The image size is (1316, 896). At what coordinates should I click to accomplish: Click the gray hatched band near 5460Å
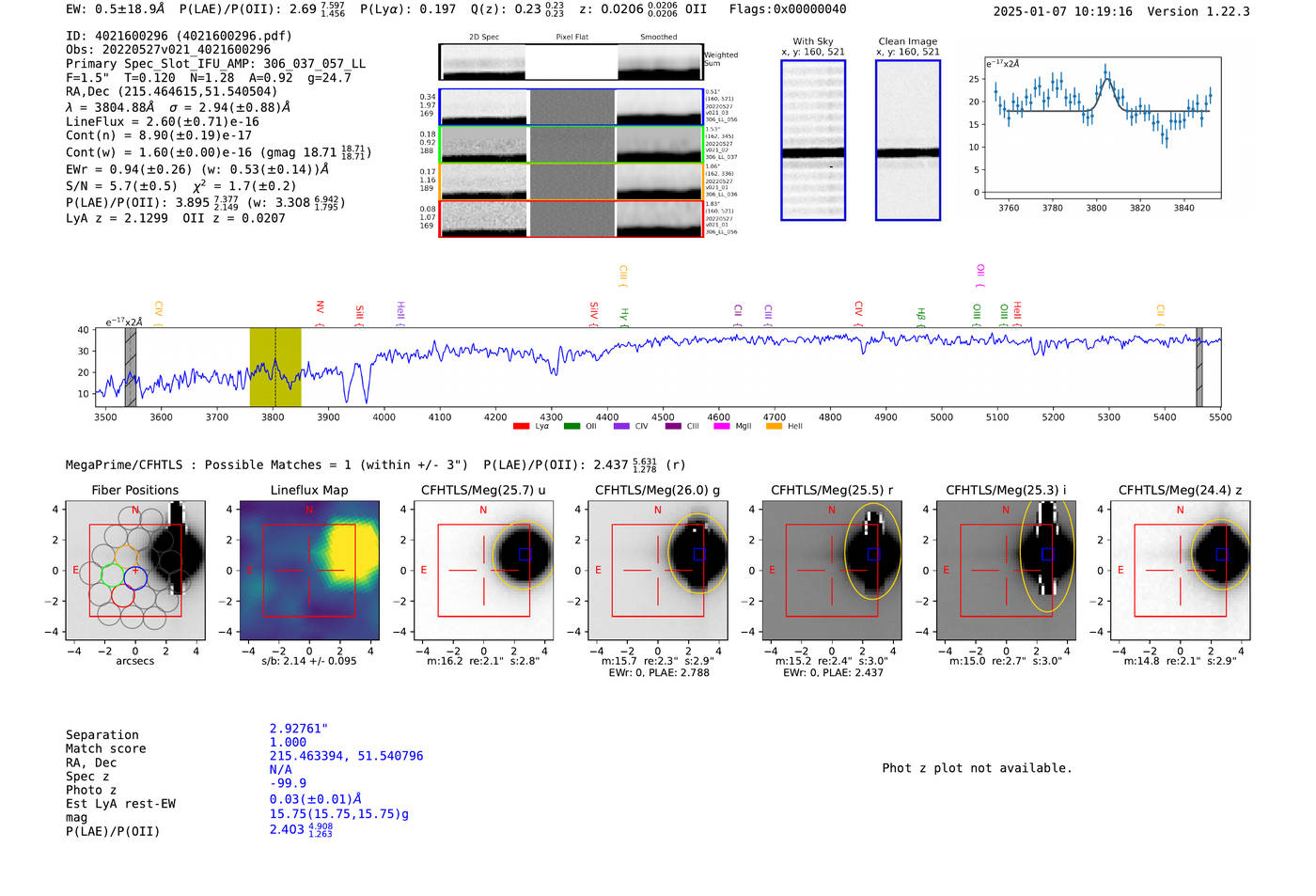(x=1198, y=368)
